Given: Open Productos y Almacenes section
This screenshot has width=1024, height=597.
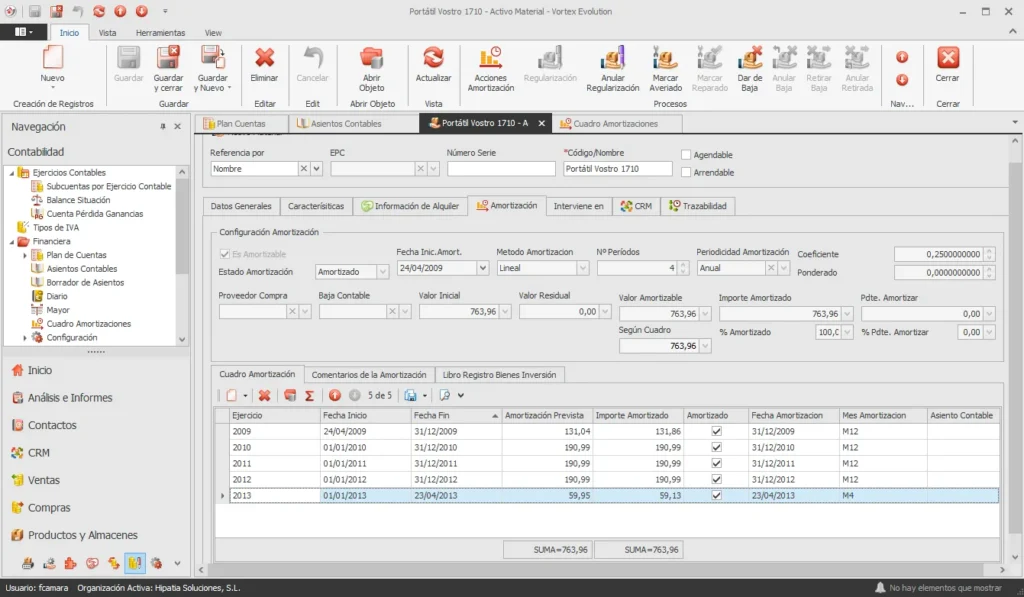Looking at the screenshot, I should pyautogui.click(x=82, y=535).
